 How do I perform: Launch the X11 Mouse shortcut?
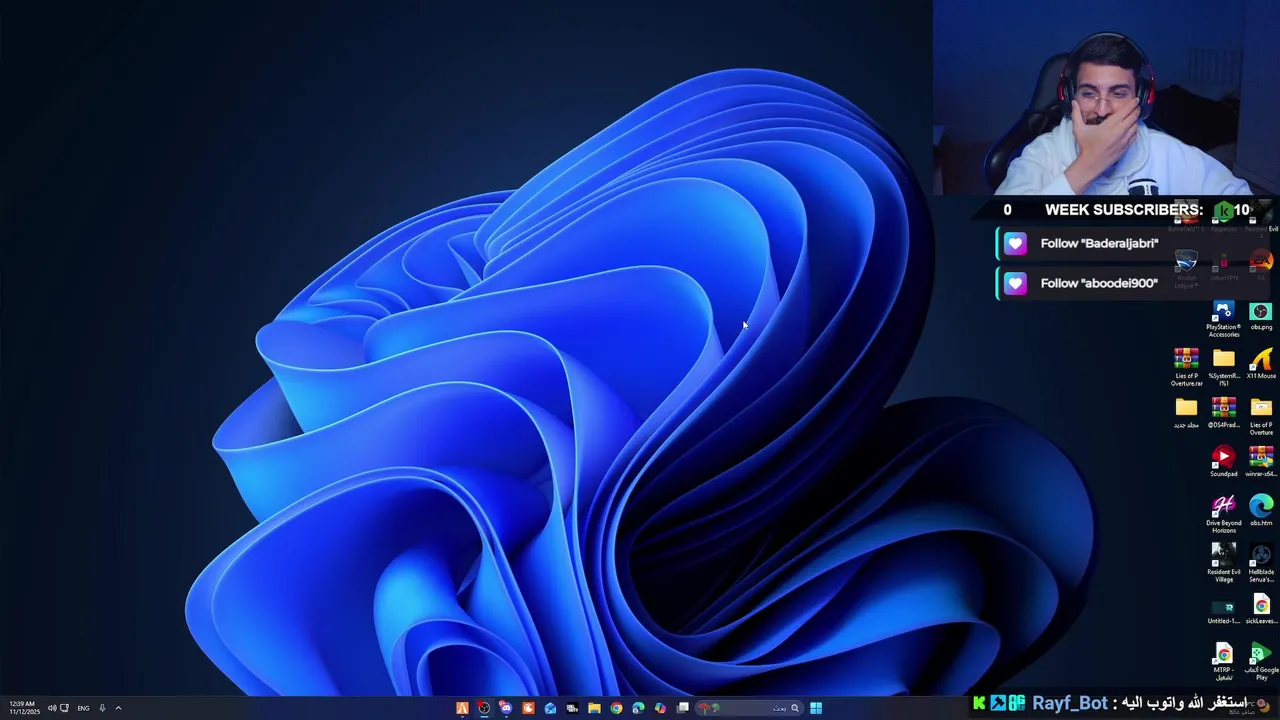coord(1261,364)
